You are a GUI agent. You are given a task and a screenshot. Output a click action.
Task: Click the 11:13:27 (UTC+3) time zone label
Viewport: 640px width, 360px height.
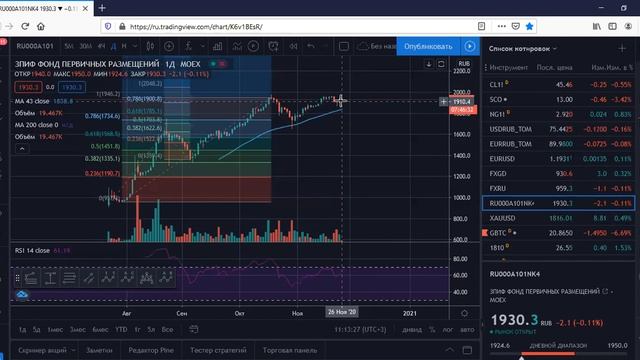click(360, 329)
